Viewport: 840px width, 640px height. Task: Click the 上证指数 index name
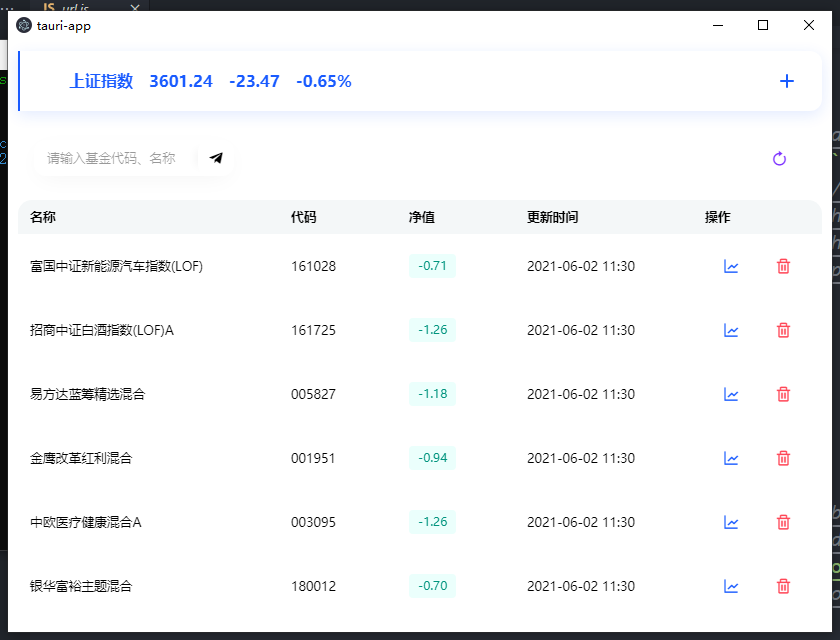(101, 81)
